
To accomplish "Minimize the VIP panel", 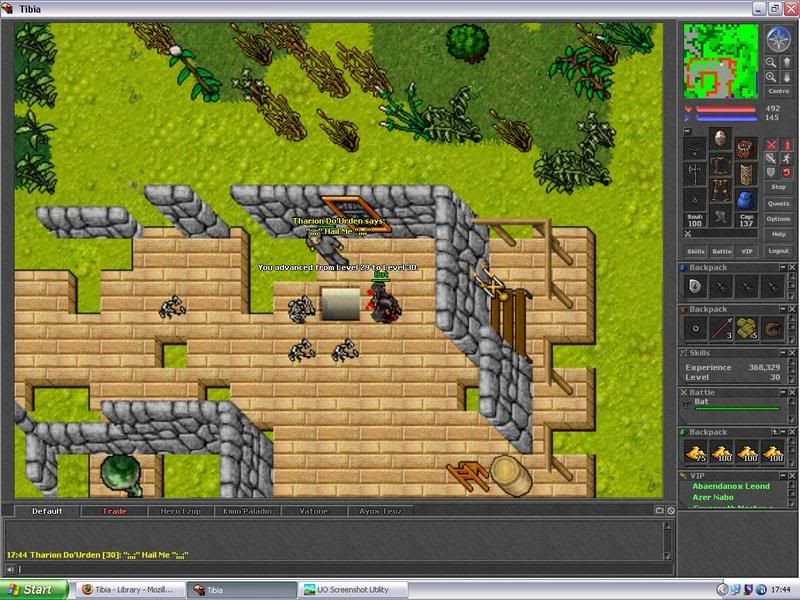I will 783,476.
